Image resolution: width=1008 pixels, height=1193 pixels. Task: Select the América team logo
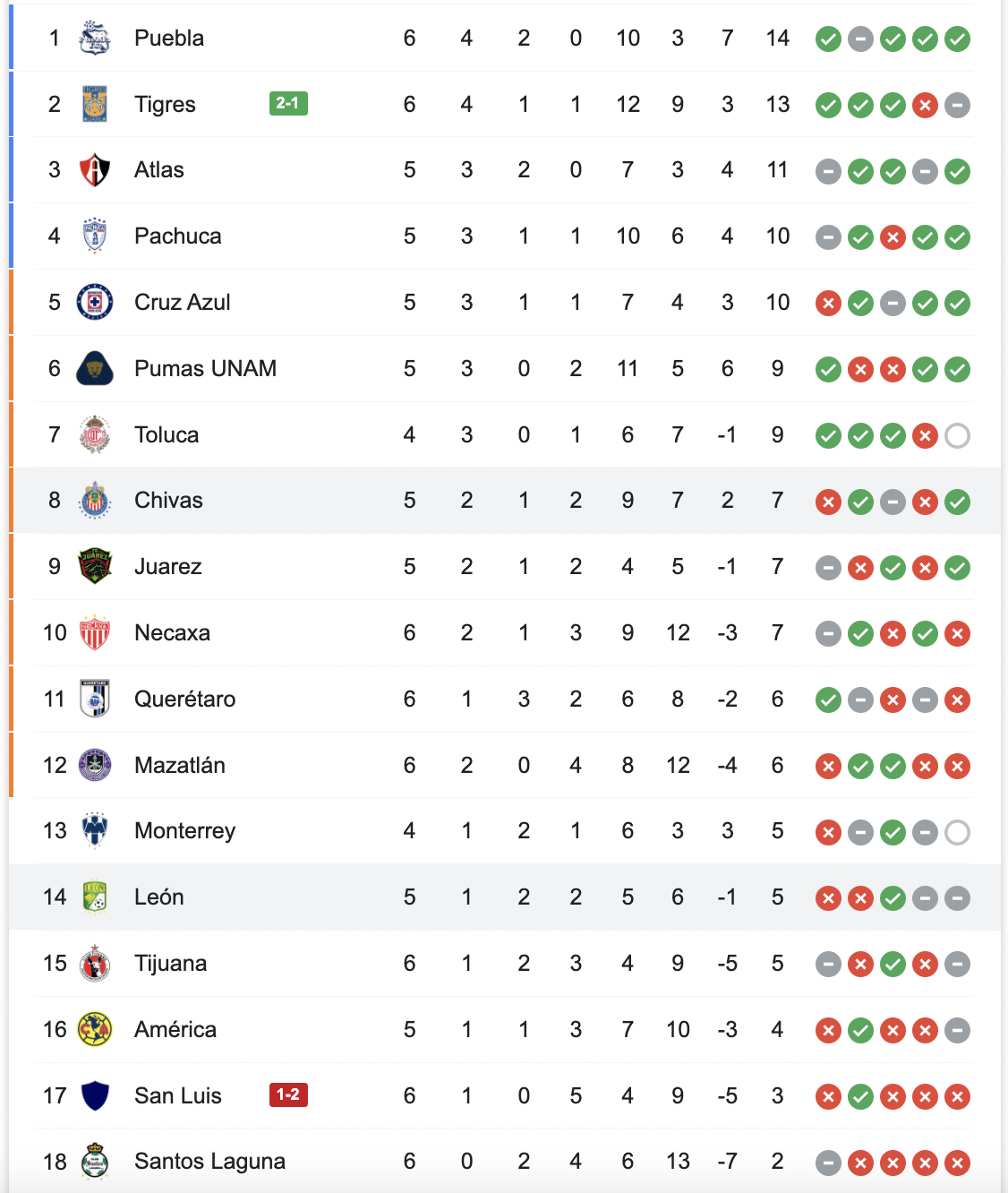pyautogui.click(x=95, y=1030)
